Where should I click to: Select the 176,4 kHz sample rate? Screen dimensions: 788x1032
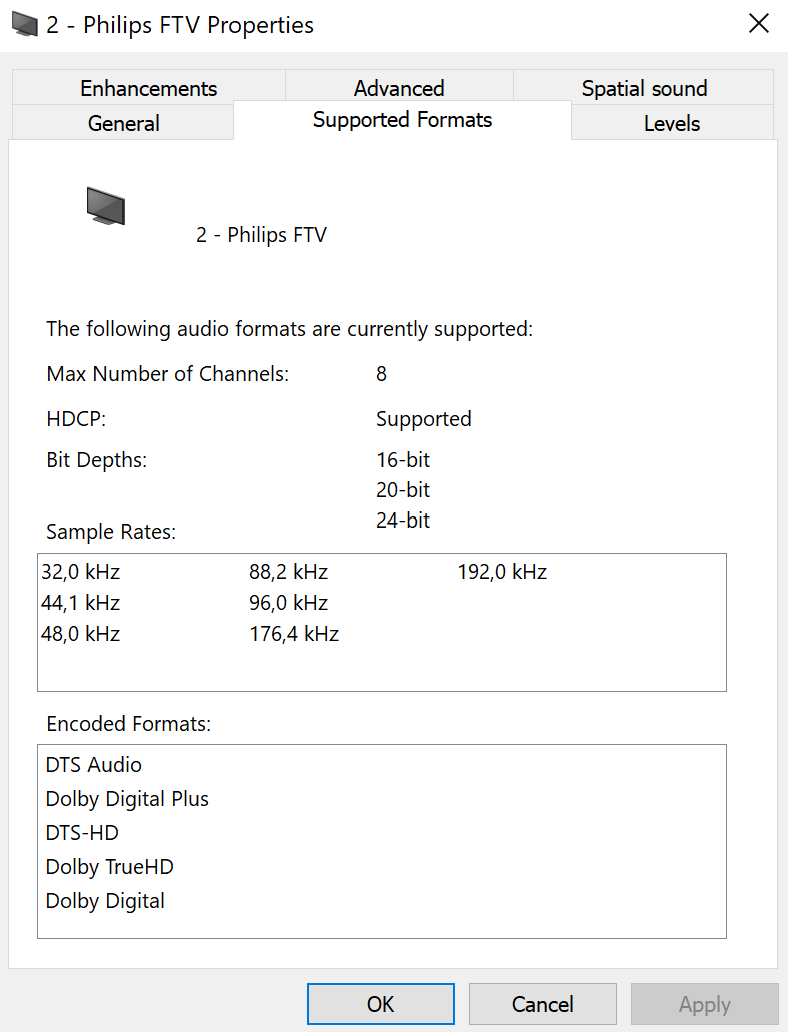tap(294, 634)
